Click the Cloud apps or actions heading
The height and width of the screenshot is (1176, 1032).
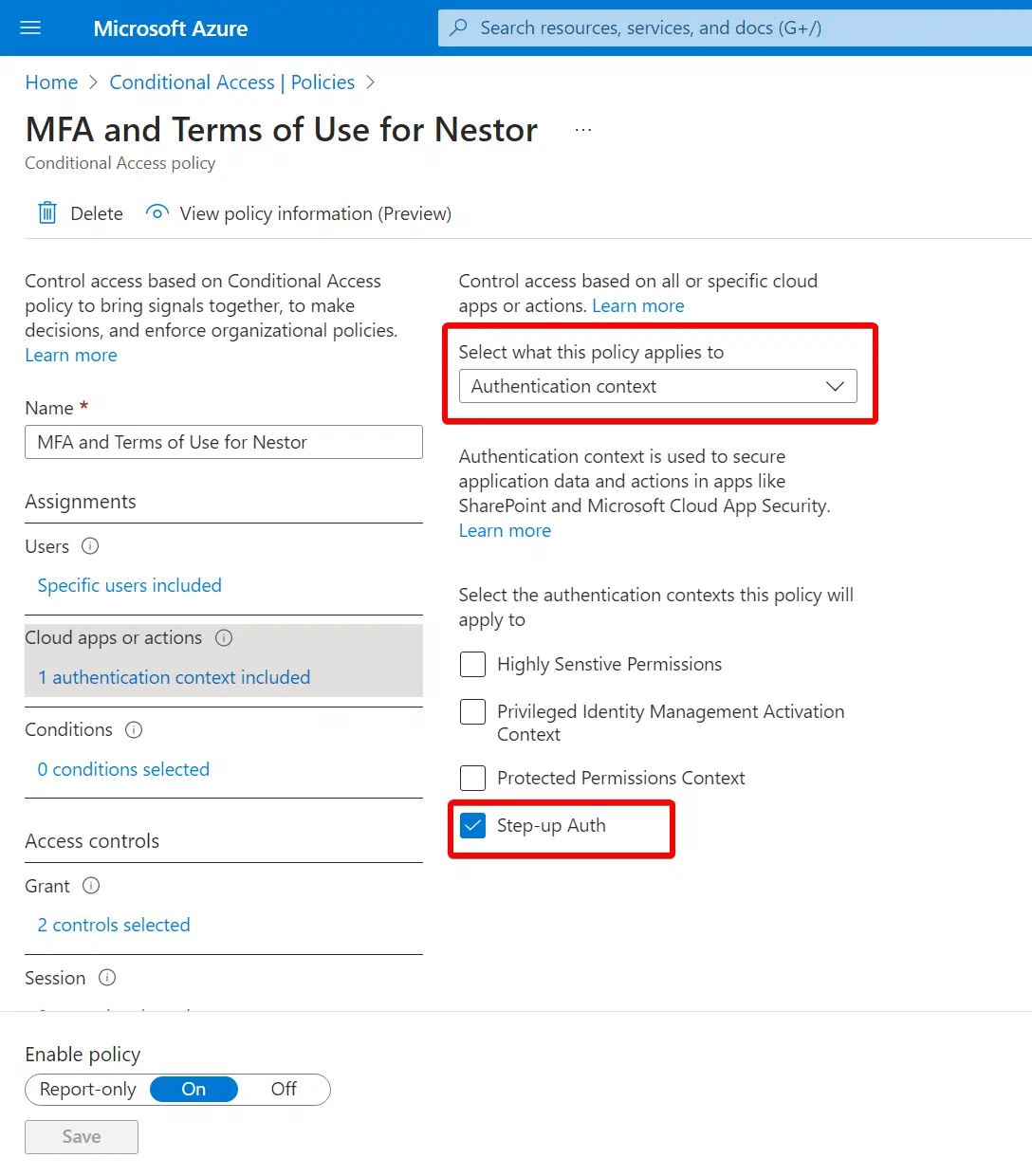pyautogui.click(x=114, y=638)
